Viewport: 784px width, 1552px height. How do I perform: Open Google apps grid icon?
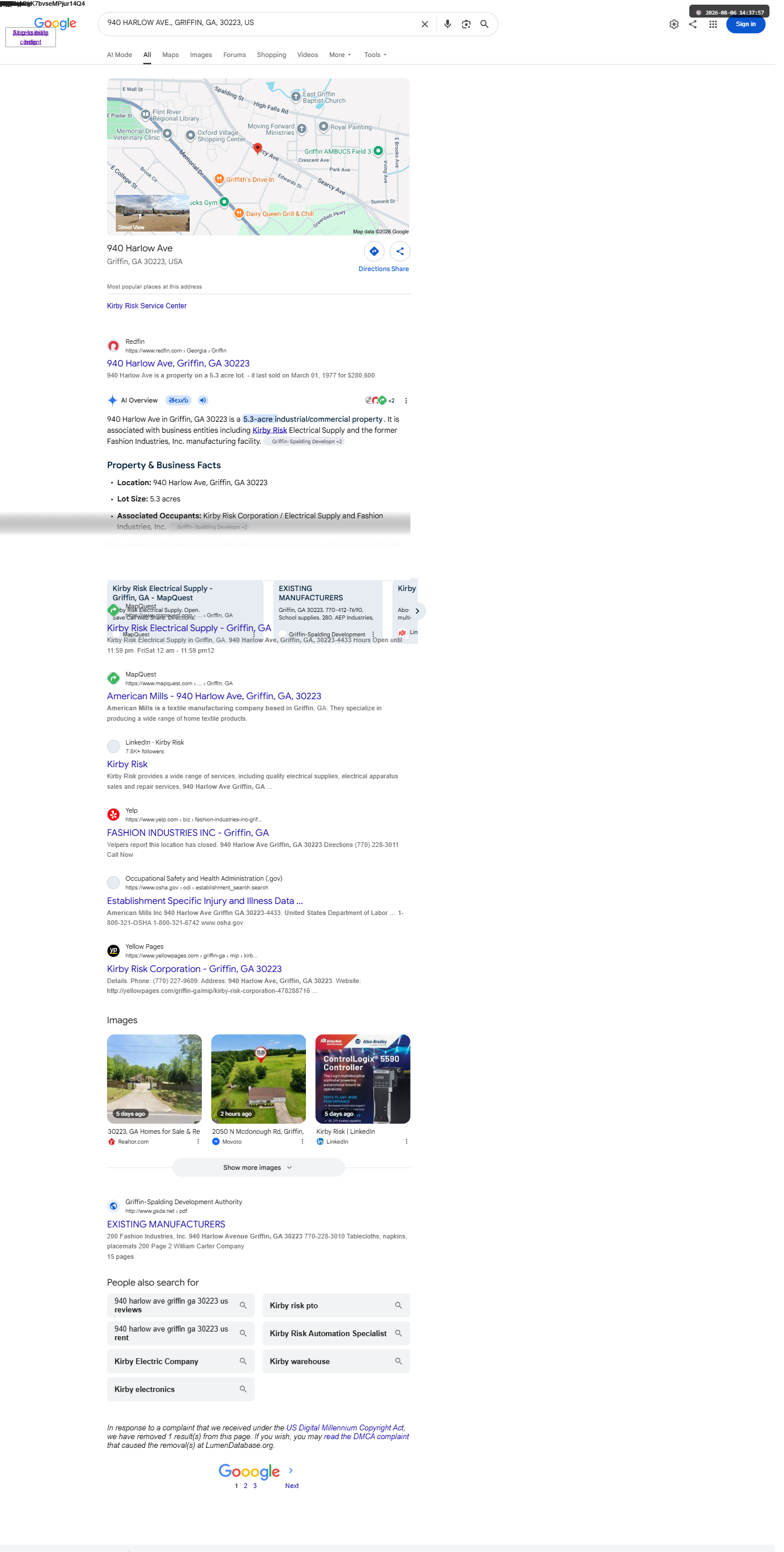[713, 24]
